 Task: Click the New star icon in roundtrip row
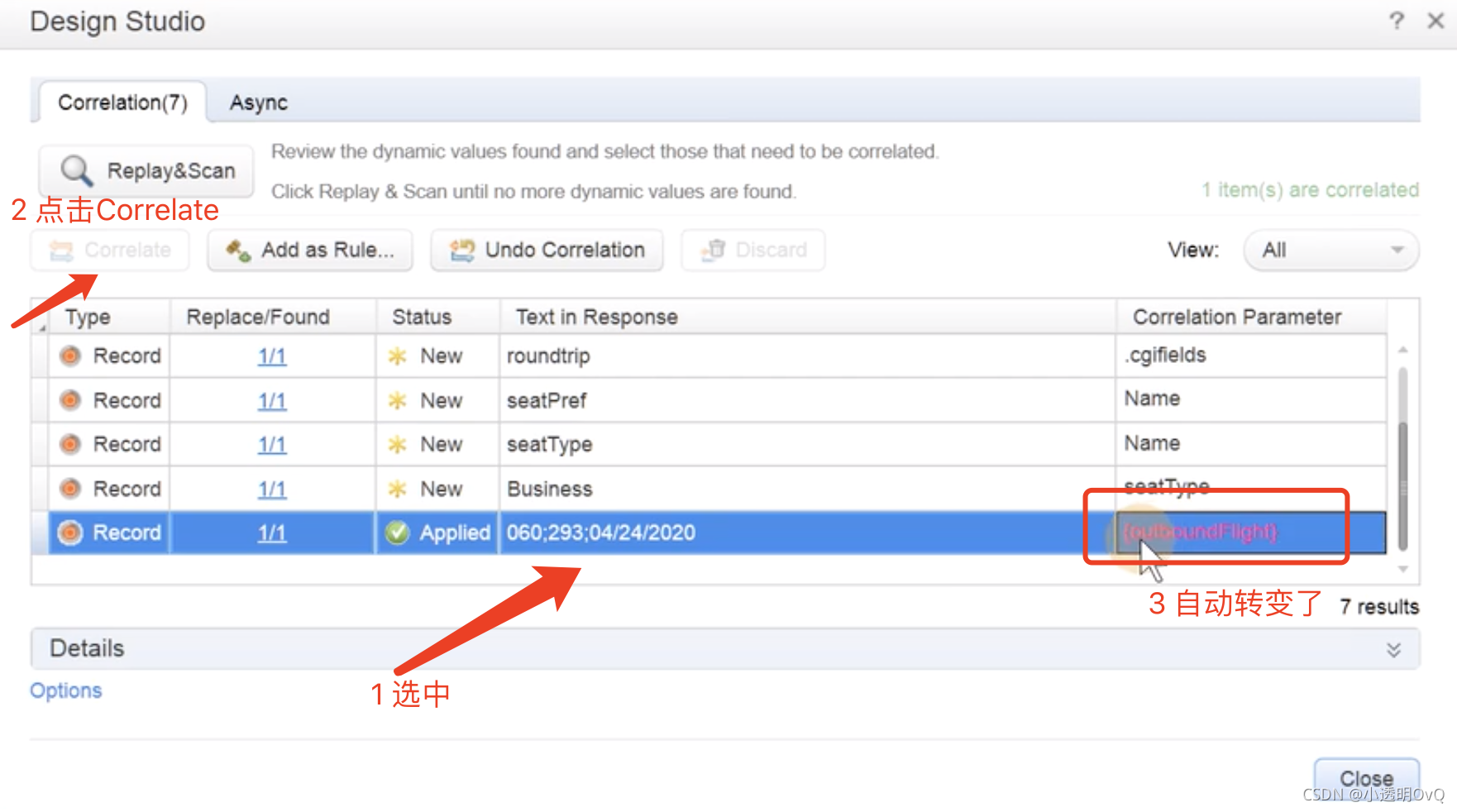397,356
